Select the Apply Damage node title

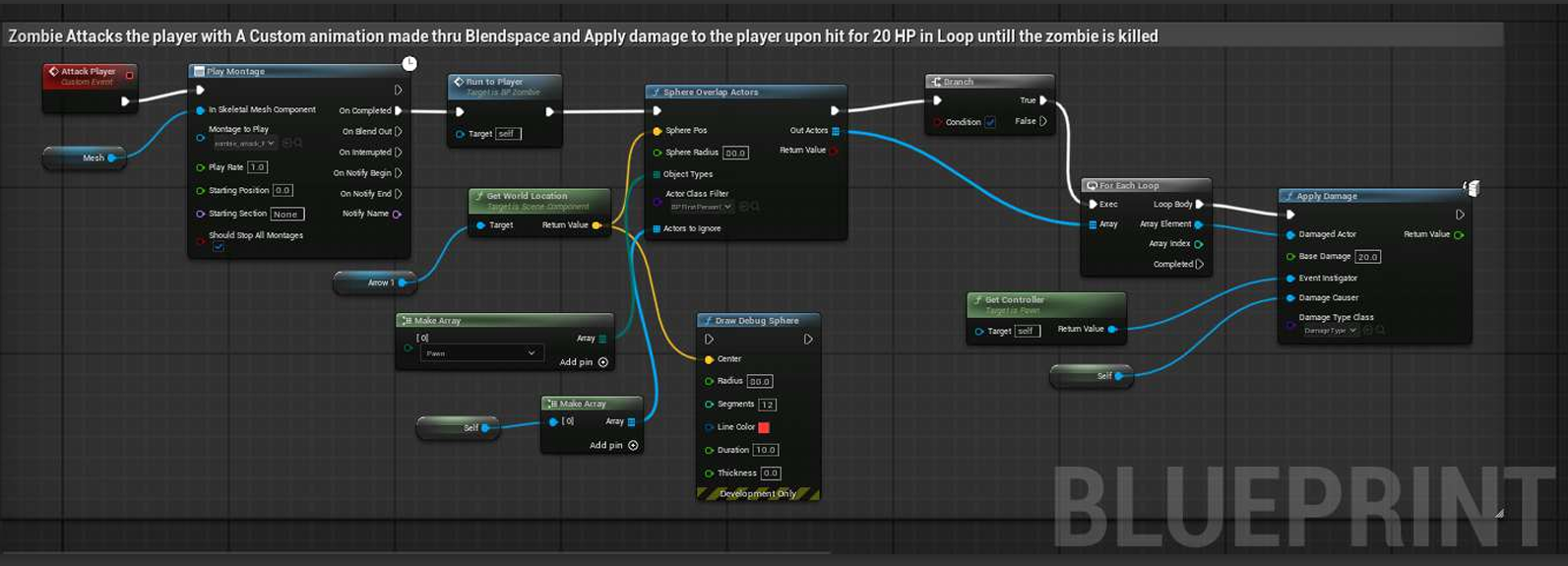coord(1327,196)
